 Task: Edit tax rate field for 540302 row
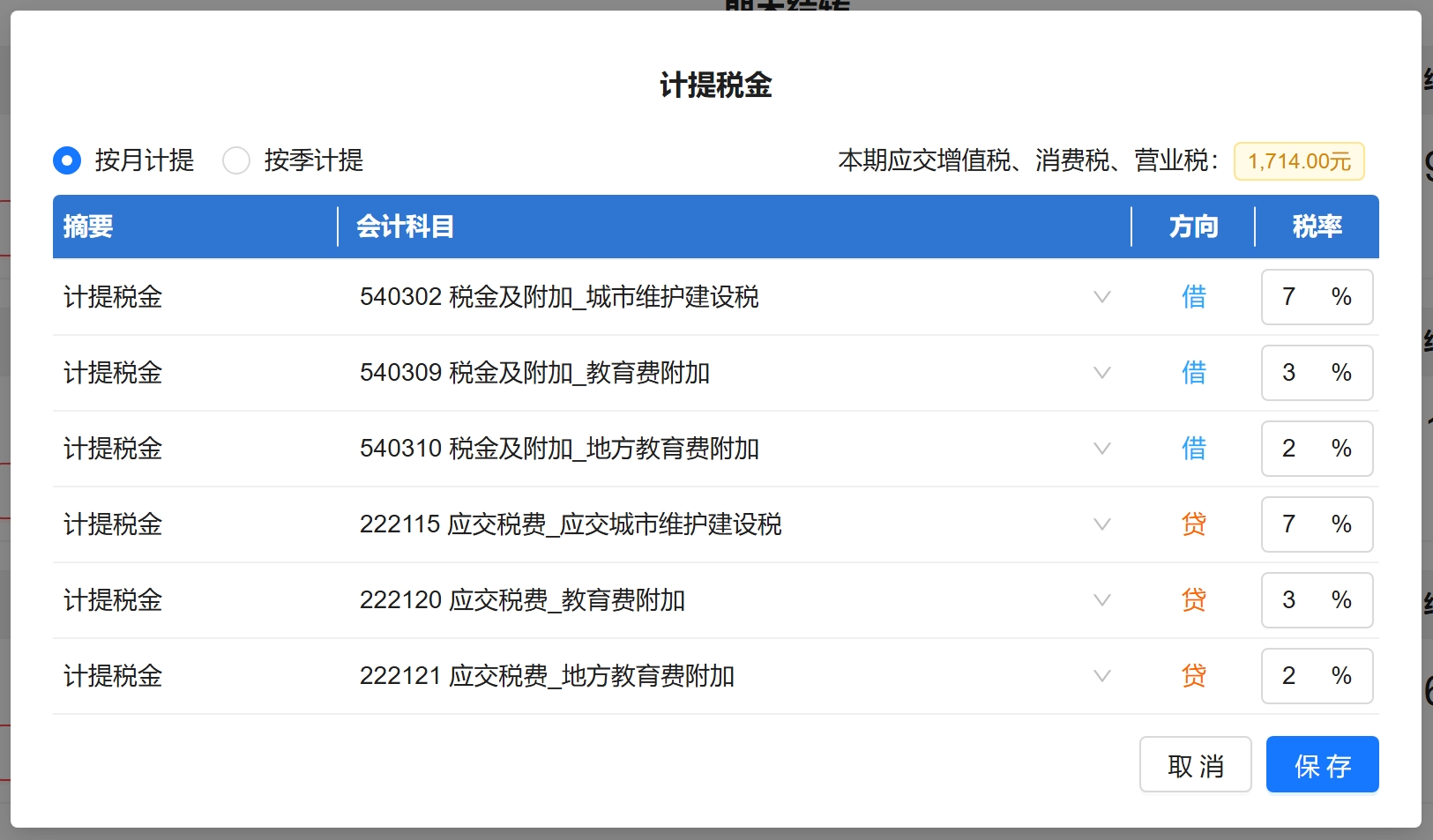pos(1296,297)
